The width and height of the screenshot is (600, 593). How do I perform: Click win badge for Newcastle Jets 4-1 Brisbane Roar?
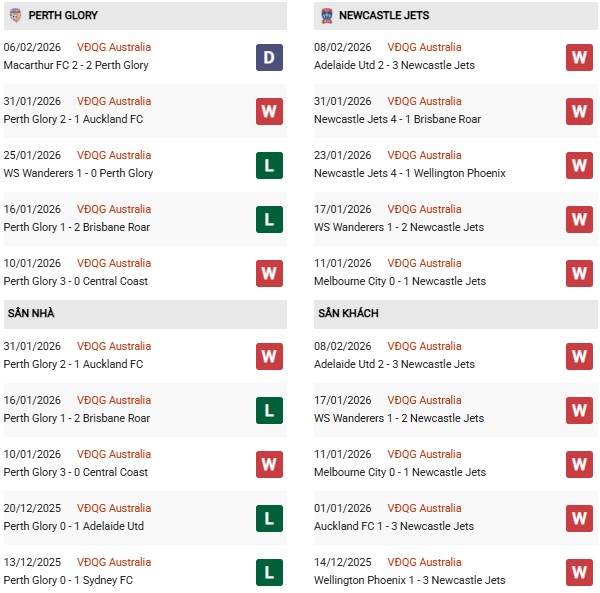coord(580,111)
